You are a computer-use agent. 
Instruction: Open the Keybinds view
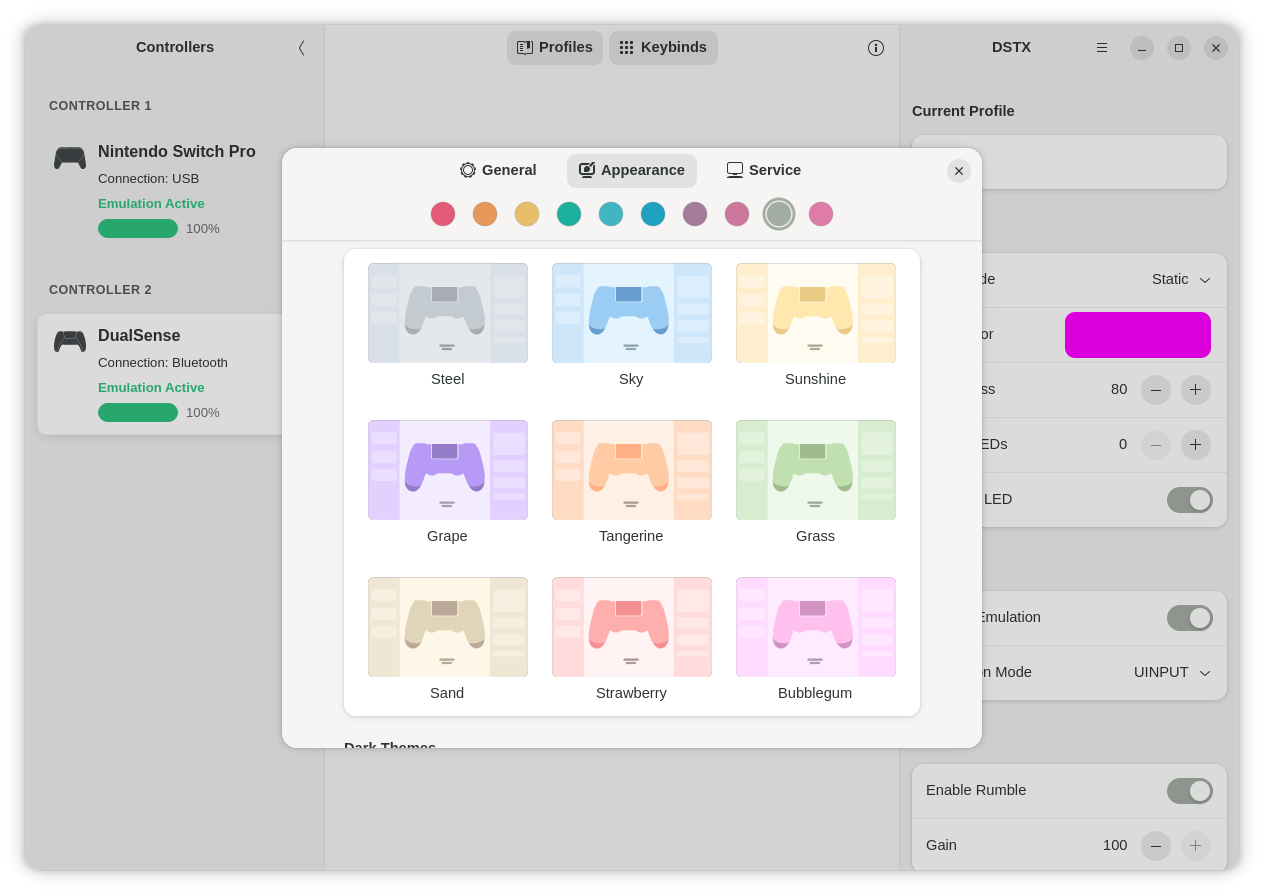click(x=663, y=48)
